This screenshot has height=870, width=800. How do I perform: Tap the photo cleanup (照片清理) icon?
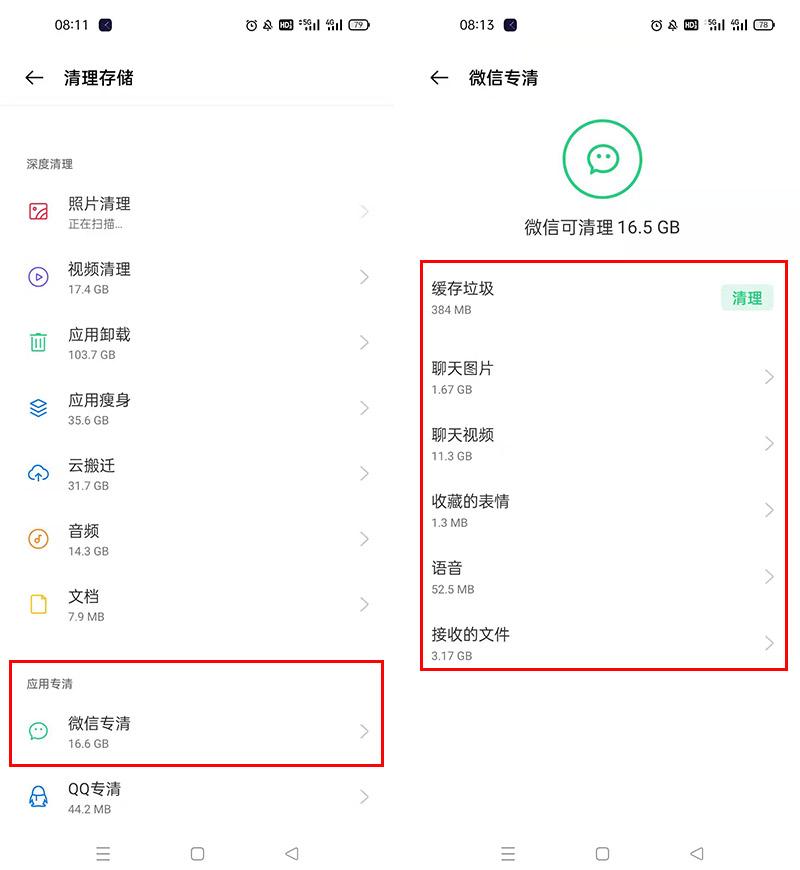(38, 211)
